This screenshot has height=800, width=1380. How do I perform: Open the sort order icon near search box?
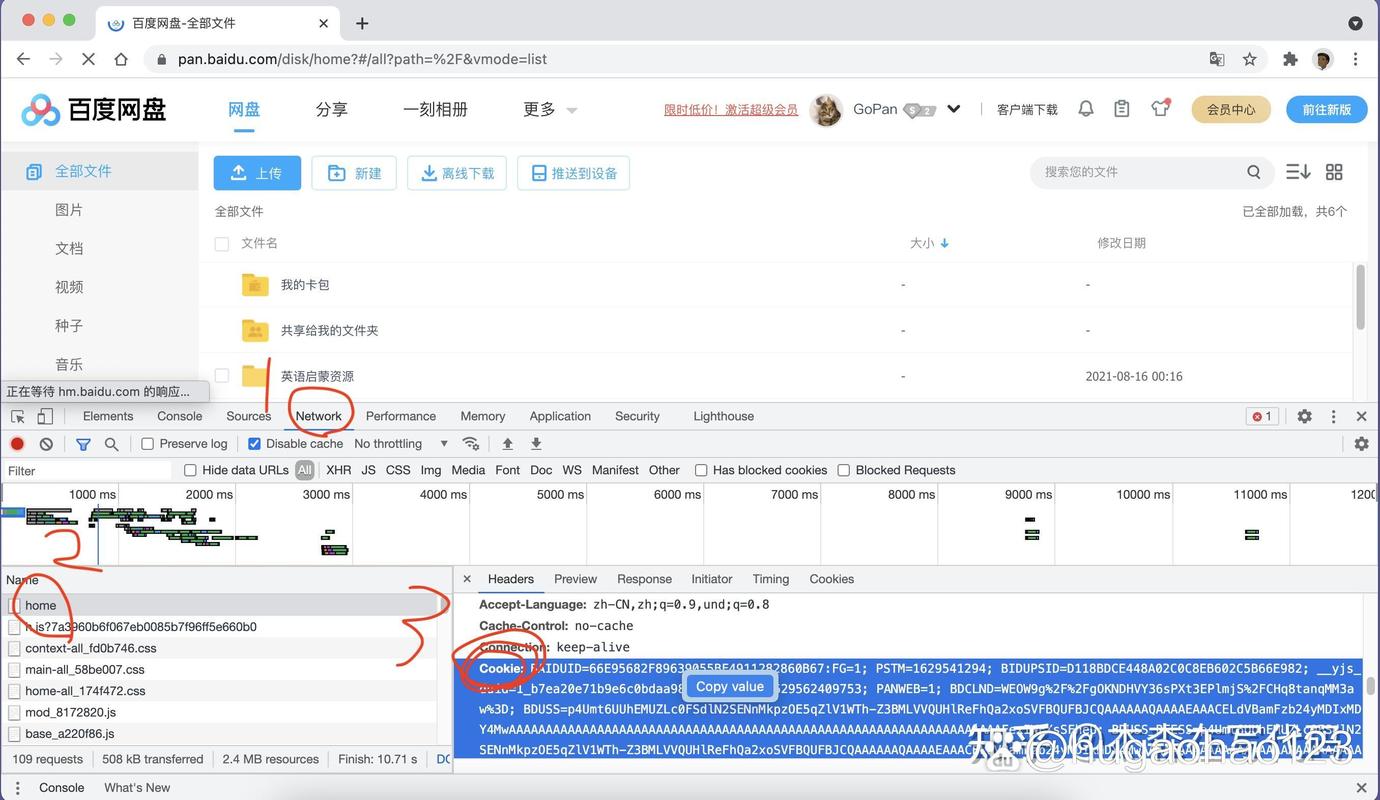point(1297,171)
